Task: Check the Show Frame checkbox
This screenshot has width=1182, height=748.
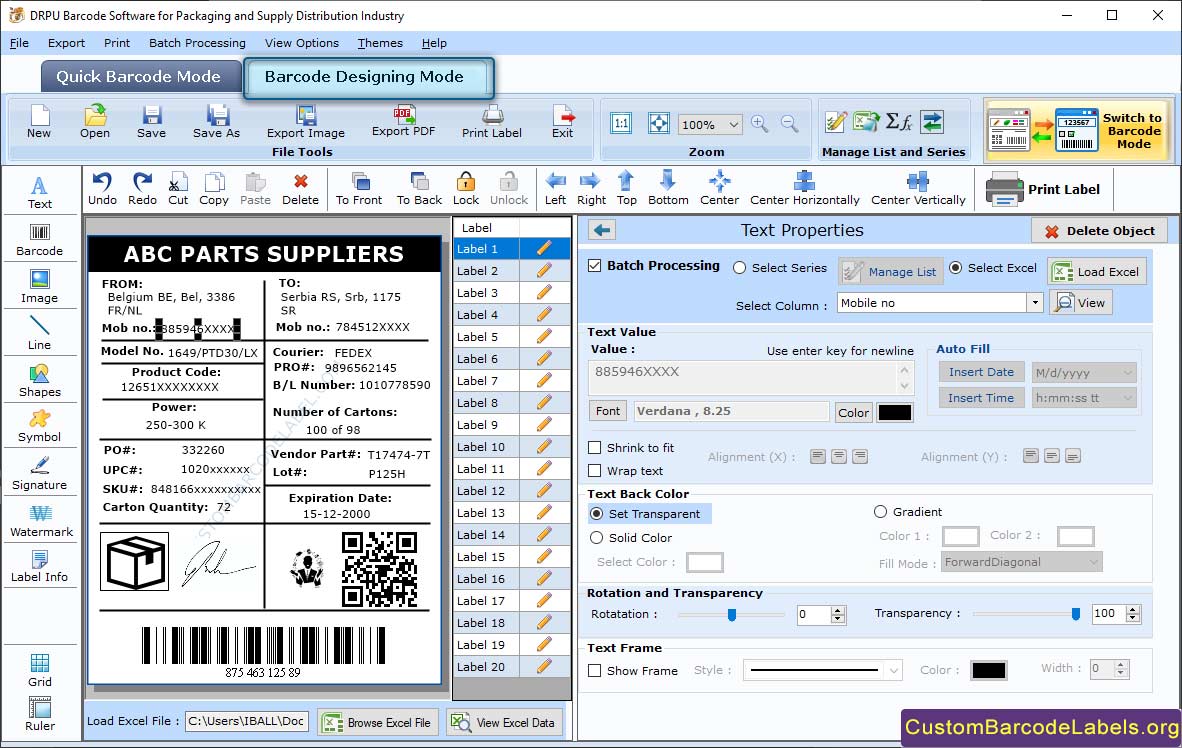Action: 595,671
